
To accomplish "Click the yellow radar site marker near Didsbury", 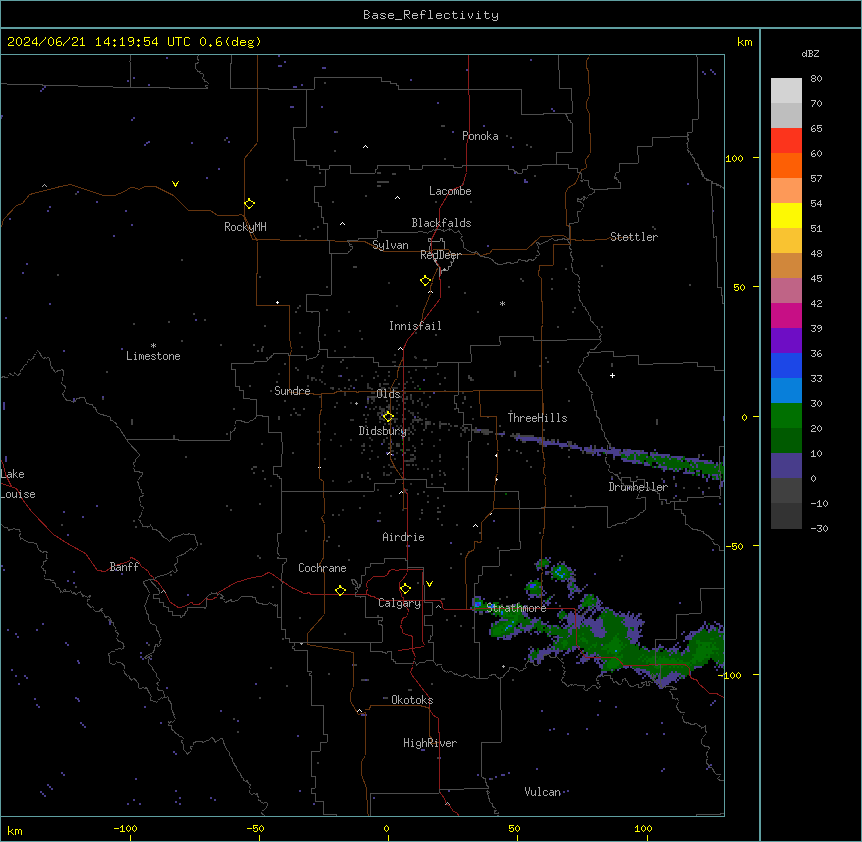I will 388,416.
